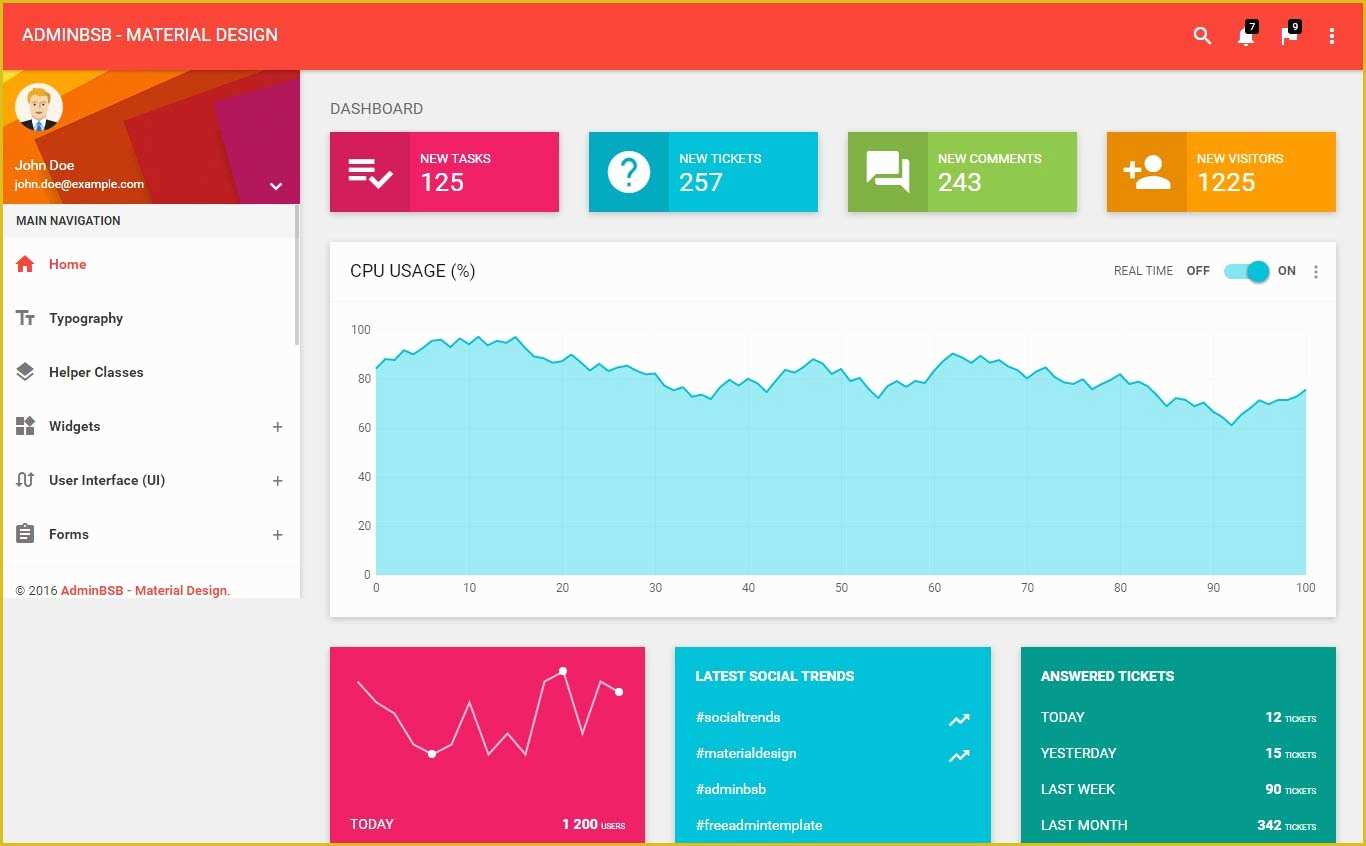This screenshot has width=1366, height=846.
Task: Open the top bar three-dot menu
Action: [1332, 36]
